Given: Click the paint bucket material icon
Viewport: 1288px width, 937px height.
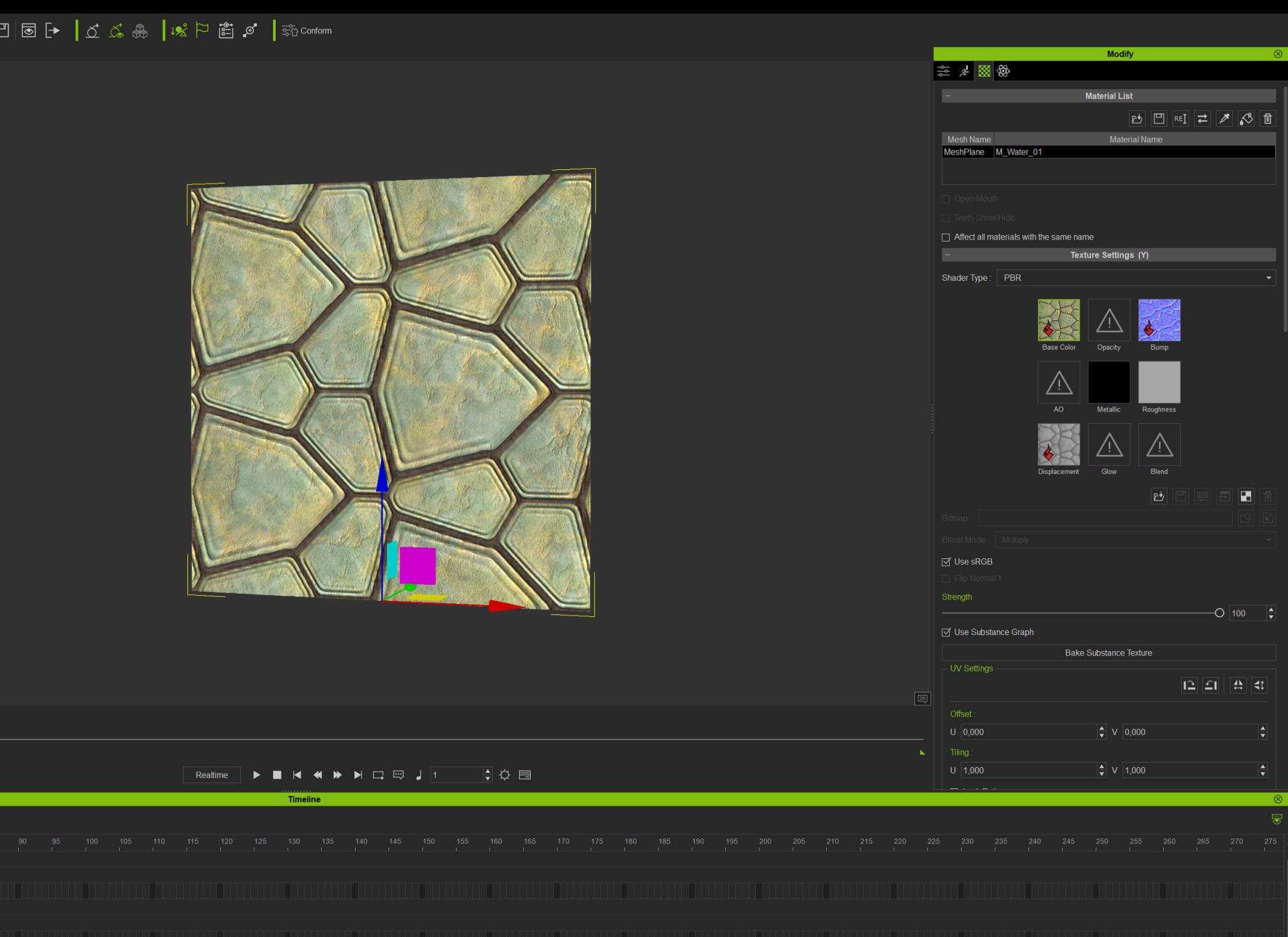Looking at the screenshot, I should point(1246,118).
